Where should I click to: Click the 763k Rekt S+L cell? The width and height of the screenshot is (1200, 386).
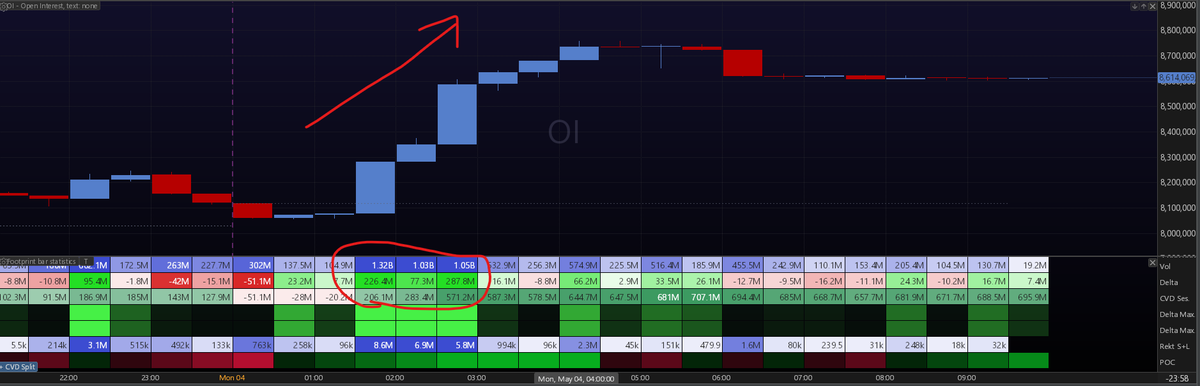click(x=253, y=345)
